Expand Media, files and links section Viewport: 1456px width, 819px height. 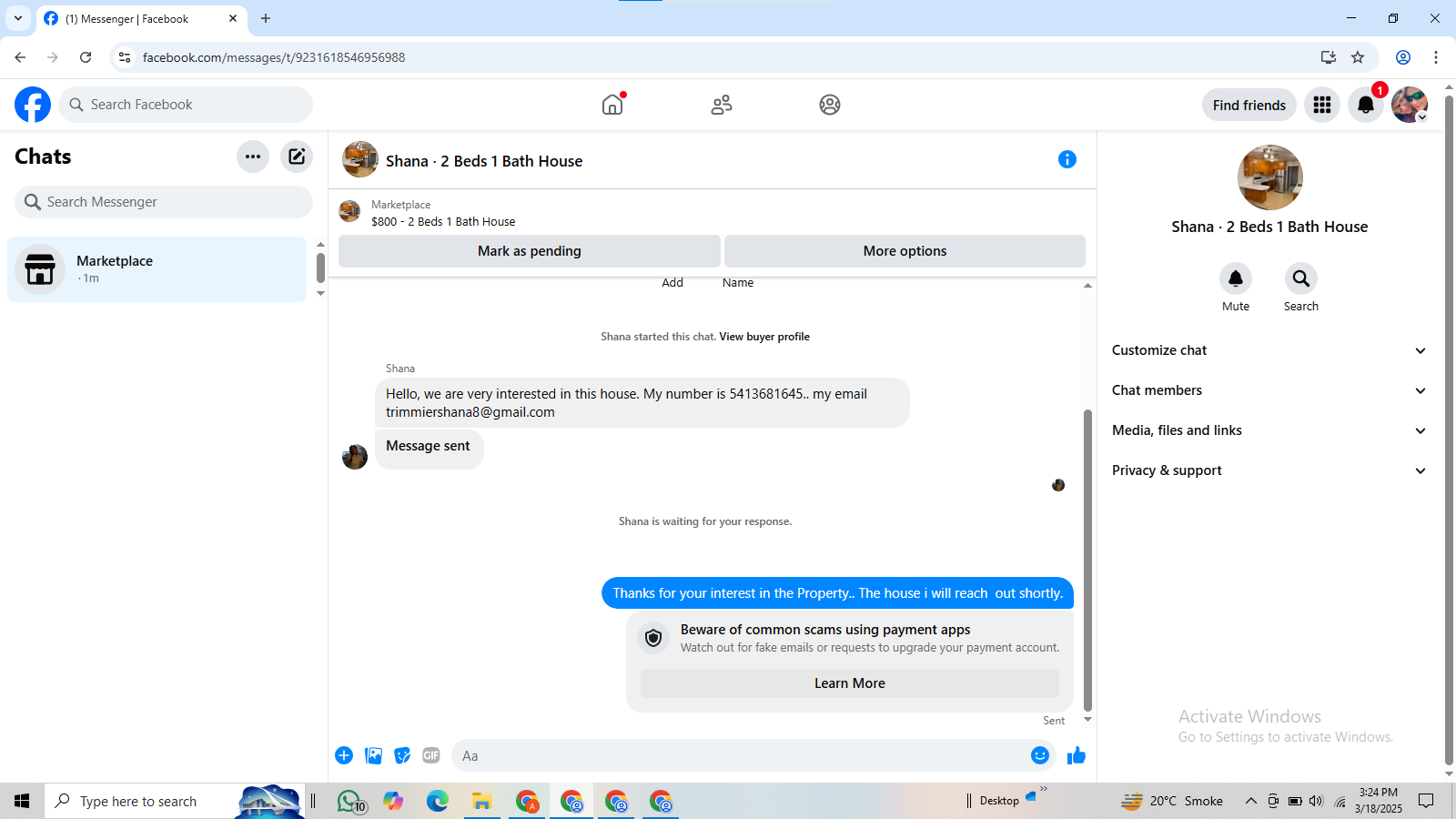pos(1269,430)
